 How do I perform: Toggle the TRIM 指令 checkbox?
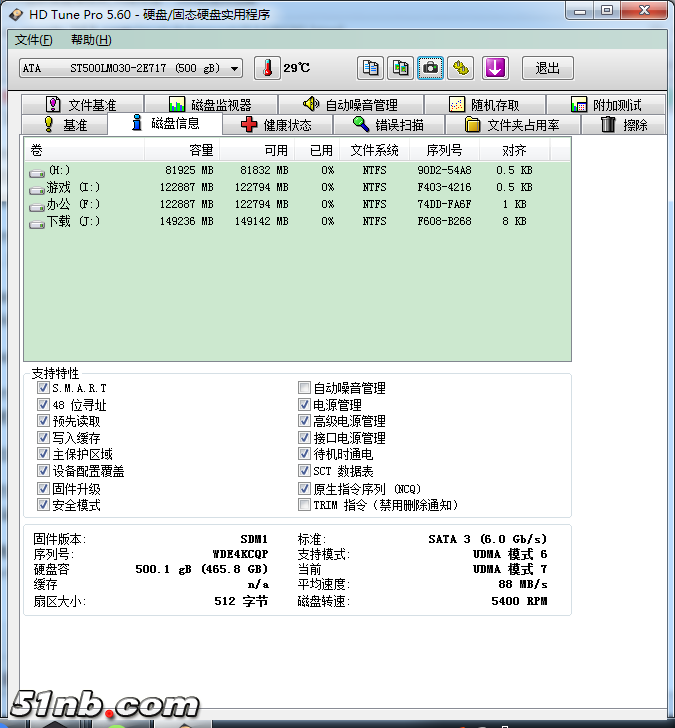coord(305,505)
